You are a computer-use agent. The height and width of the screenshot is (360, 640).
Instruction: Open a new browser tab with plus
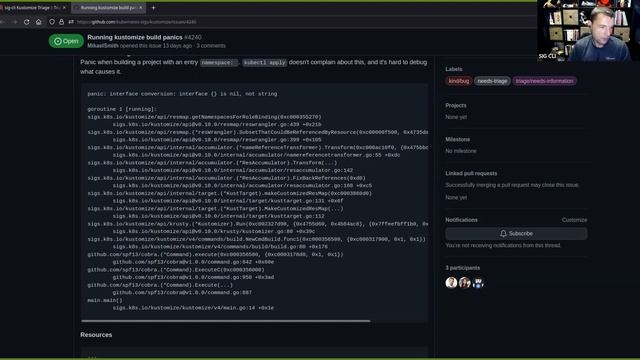click(153, 7)
